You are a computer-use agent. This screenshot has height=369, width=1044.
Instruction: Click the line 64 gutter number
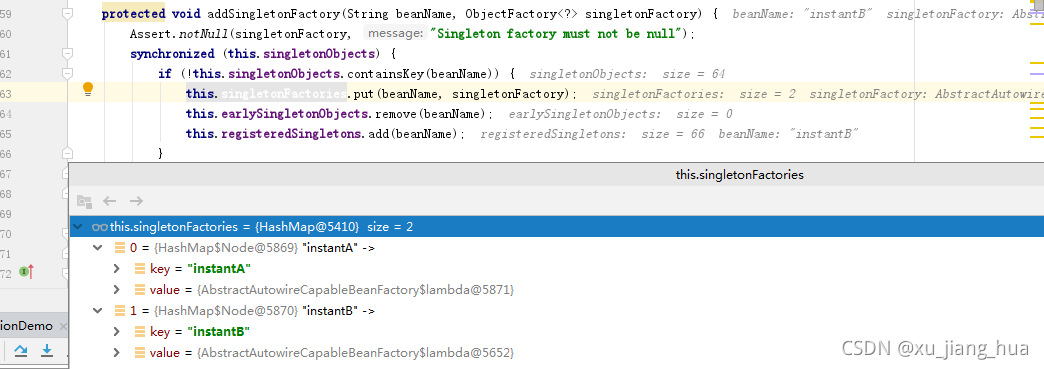click(6, 114)
